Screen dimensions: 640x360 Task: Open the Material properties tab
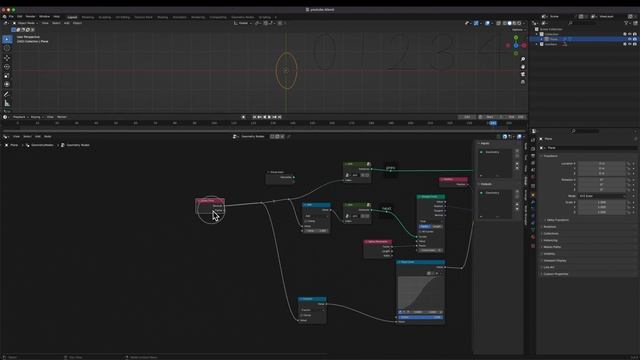pyautogui.click(x=533, y=237)
